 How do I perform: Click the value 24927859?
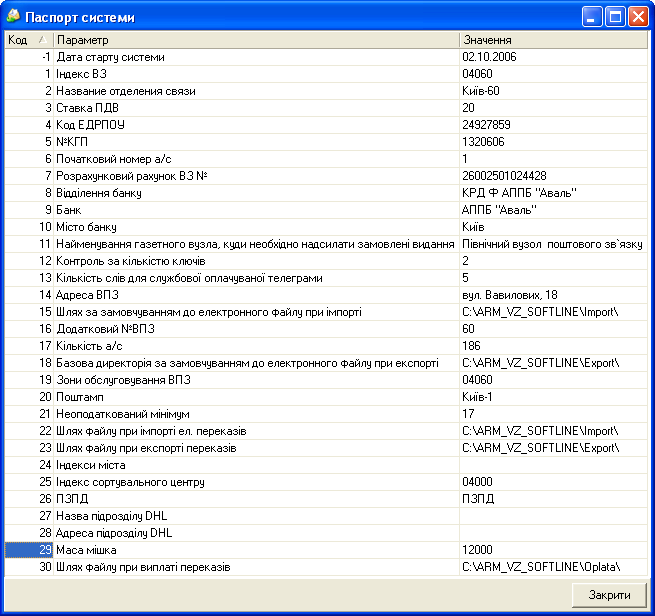click(486, 125)
